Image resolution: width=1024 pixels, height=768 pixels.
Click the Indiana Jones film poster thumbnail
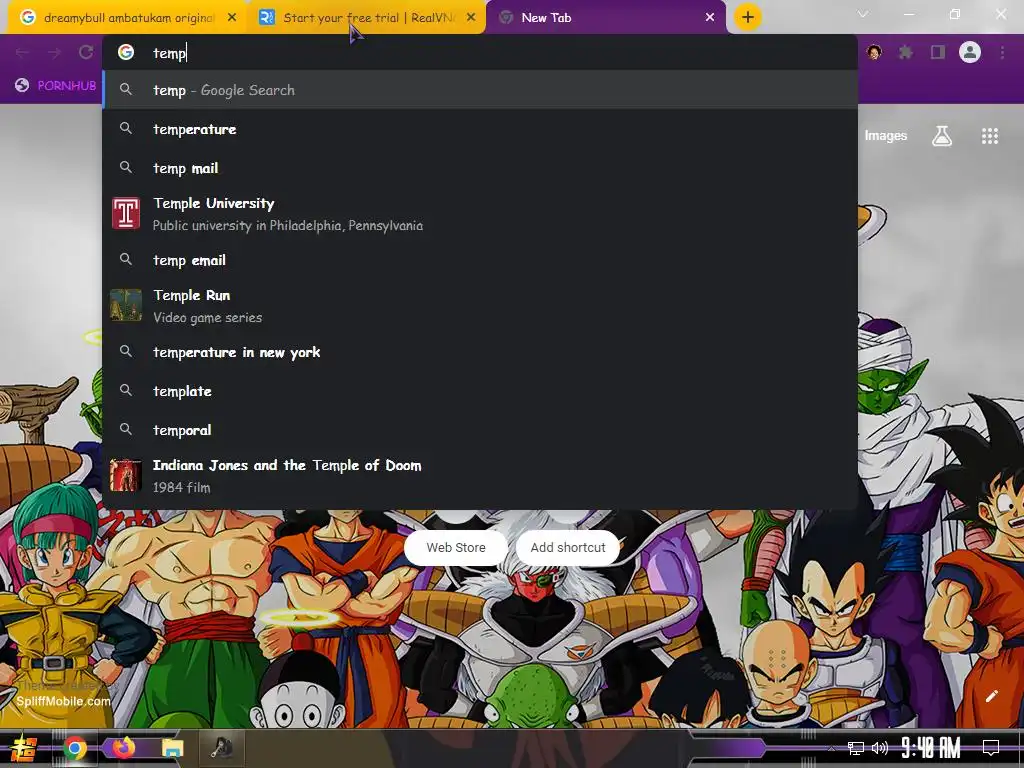coord(126,475)
